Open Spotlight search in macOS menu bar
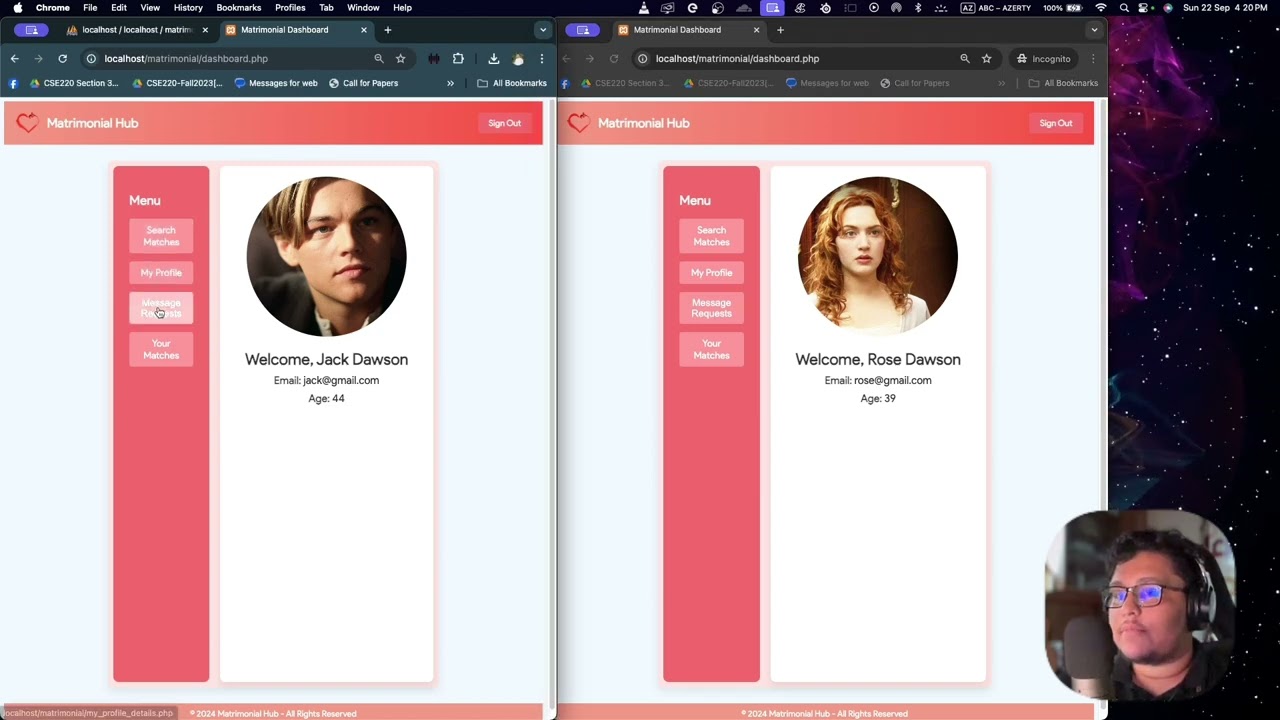This screenshot has width=1280, height=720. (1125, 8)
